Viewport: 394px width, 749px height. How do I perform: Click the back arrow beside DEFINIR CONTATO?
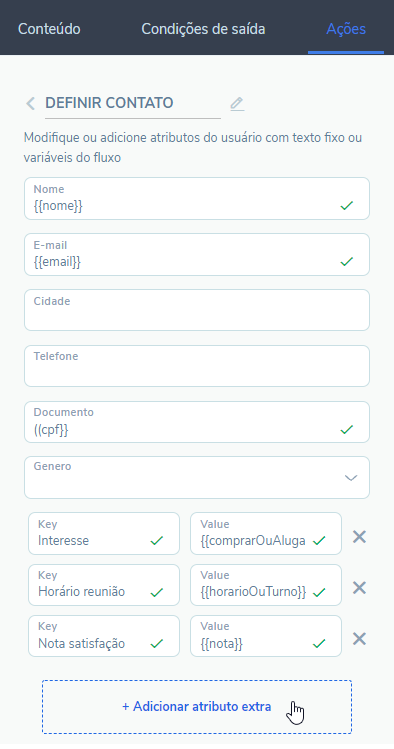31,103
